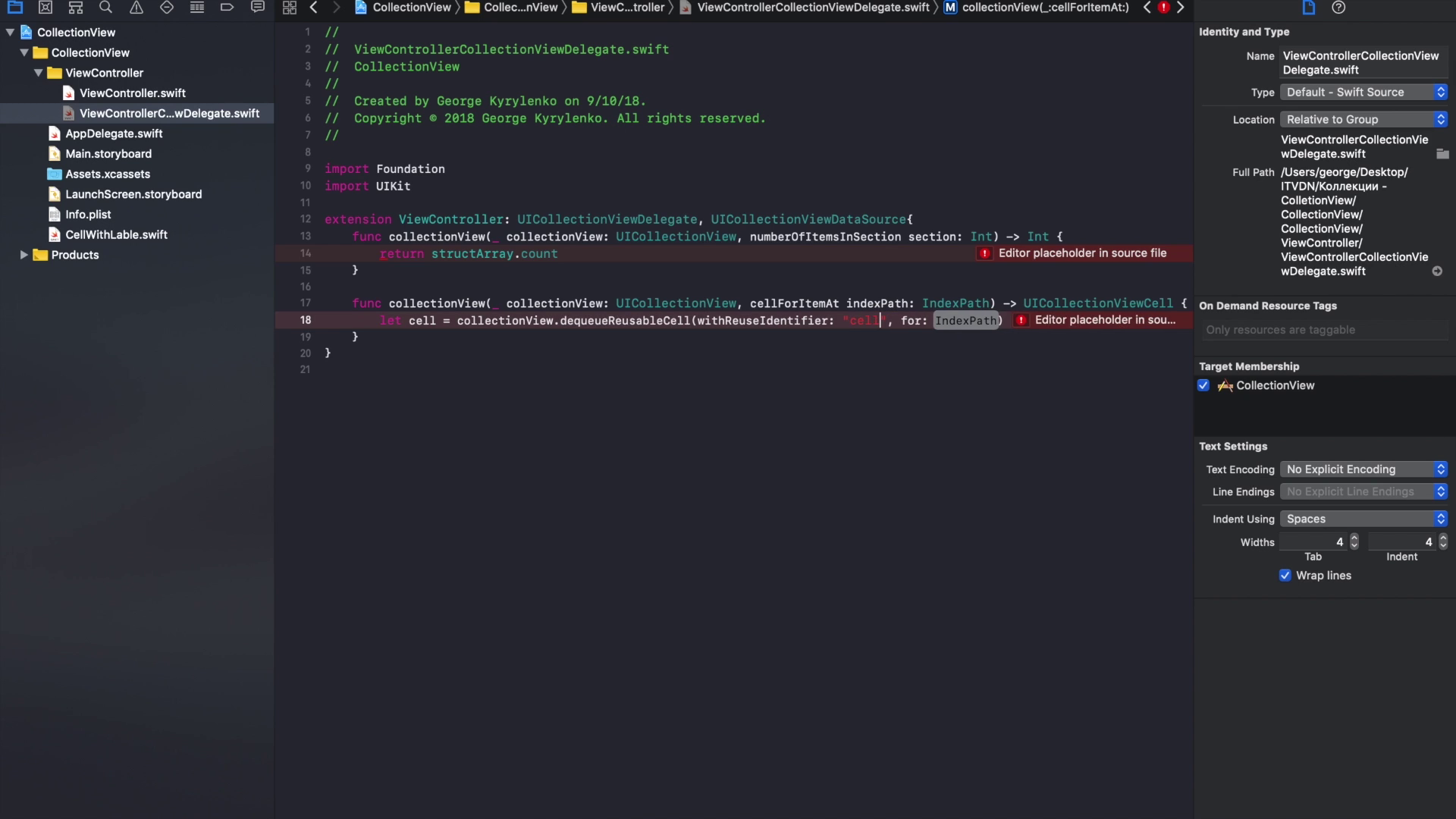Open the Report navigator icon
The image size is (1456, 819).
(258, 8)
